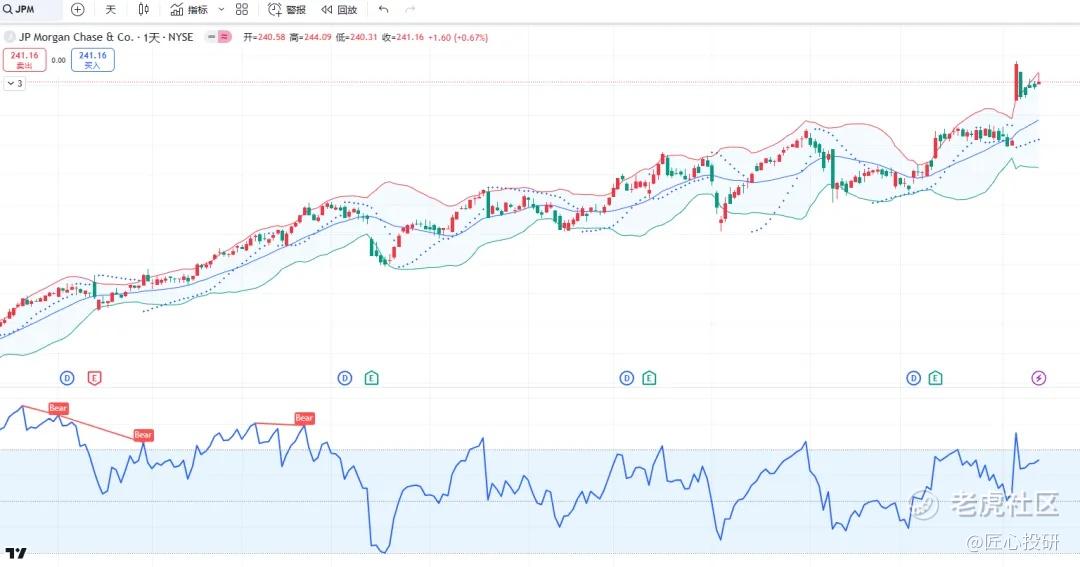Click the first Bear label on the oscillator
The height and width of the screenshot is (567, 1080).
(59, 408)
